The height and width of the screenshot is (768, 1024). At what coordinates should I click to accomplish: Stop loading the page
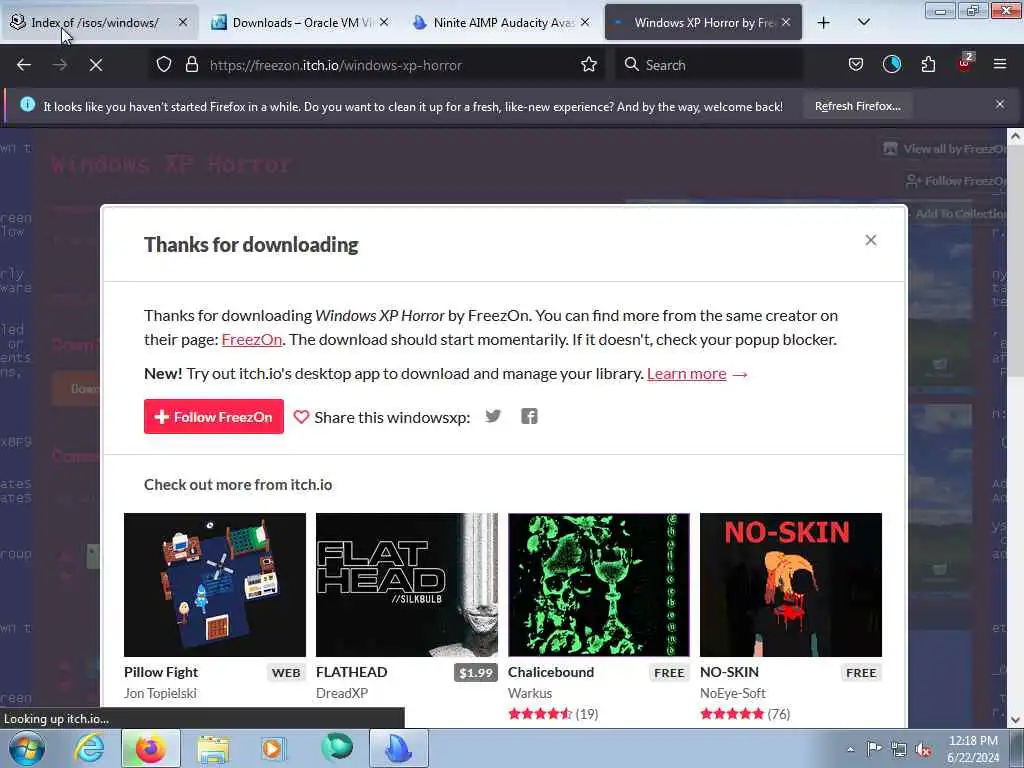[95, 65]
